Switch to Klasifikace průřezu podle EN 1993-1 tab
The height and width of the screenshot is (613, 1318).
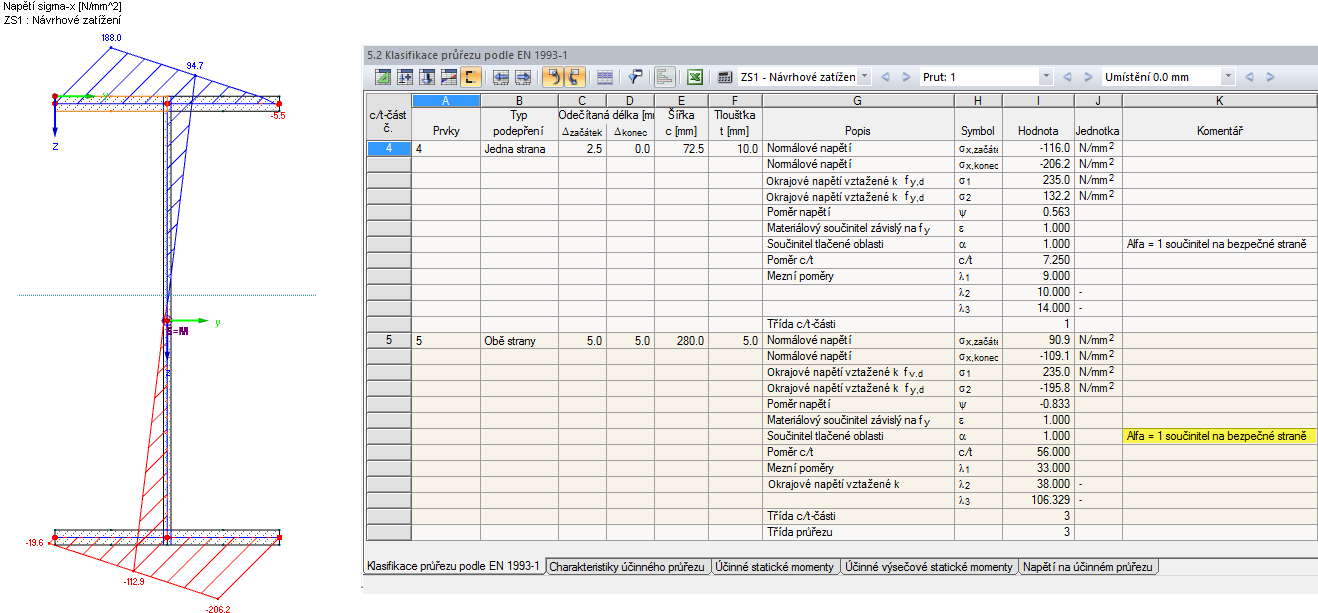coord(453,567)
